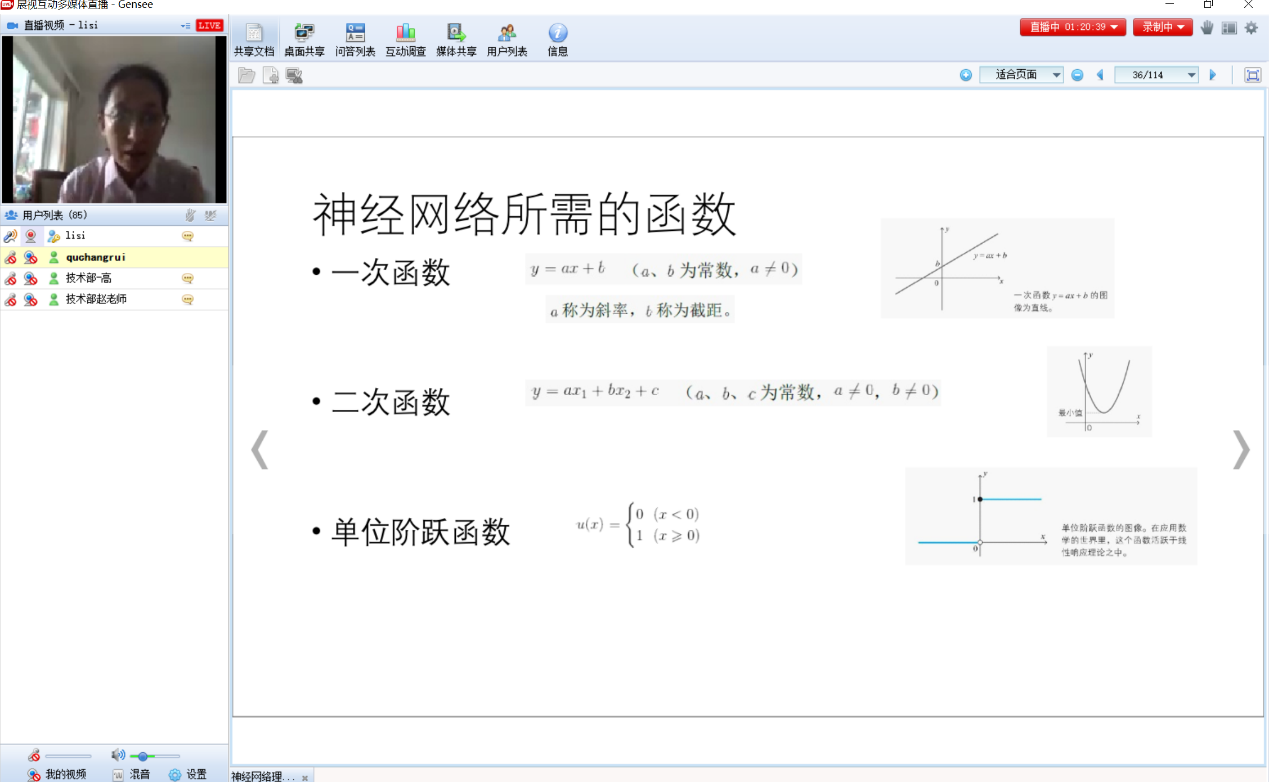Go to previous slide using large left chevron
This screenshot has height=782, width=1269.
pos(259,449)
